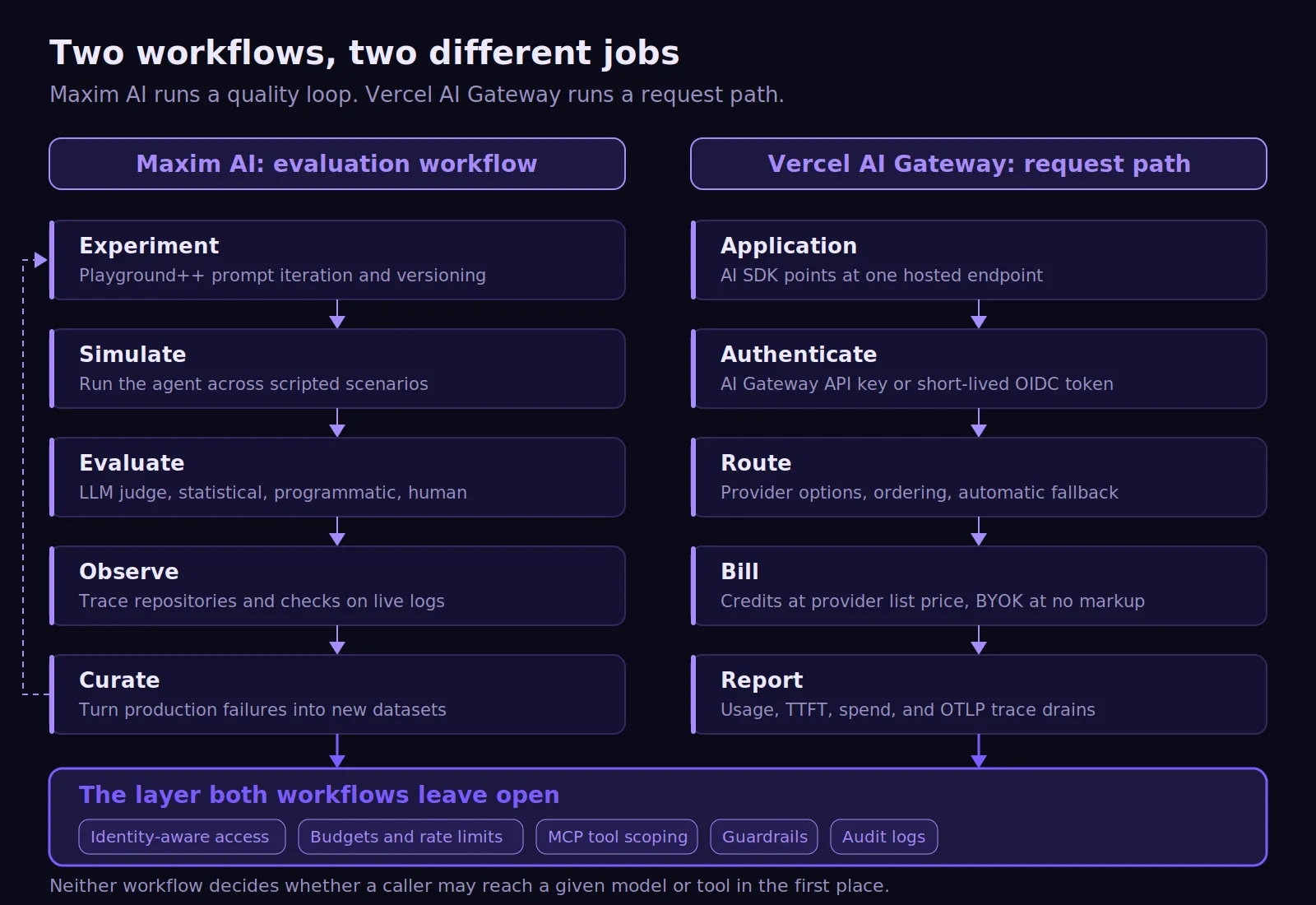The image size is (1316, 905).
Task: Click the 'Identity-aware access' tag
Action: 182,837
